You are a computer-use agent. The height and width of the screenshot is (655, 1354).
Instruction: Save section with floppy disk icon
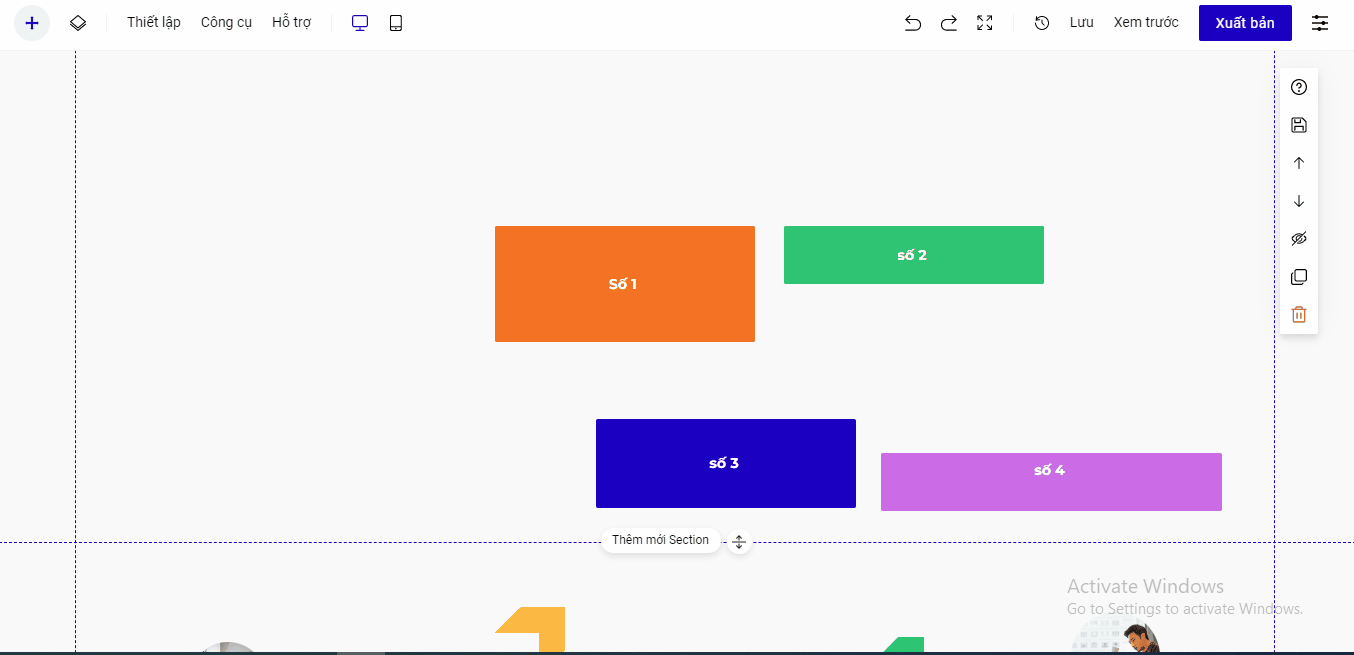(x=1299, y=125)
